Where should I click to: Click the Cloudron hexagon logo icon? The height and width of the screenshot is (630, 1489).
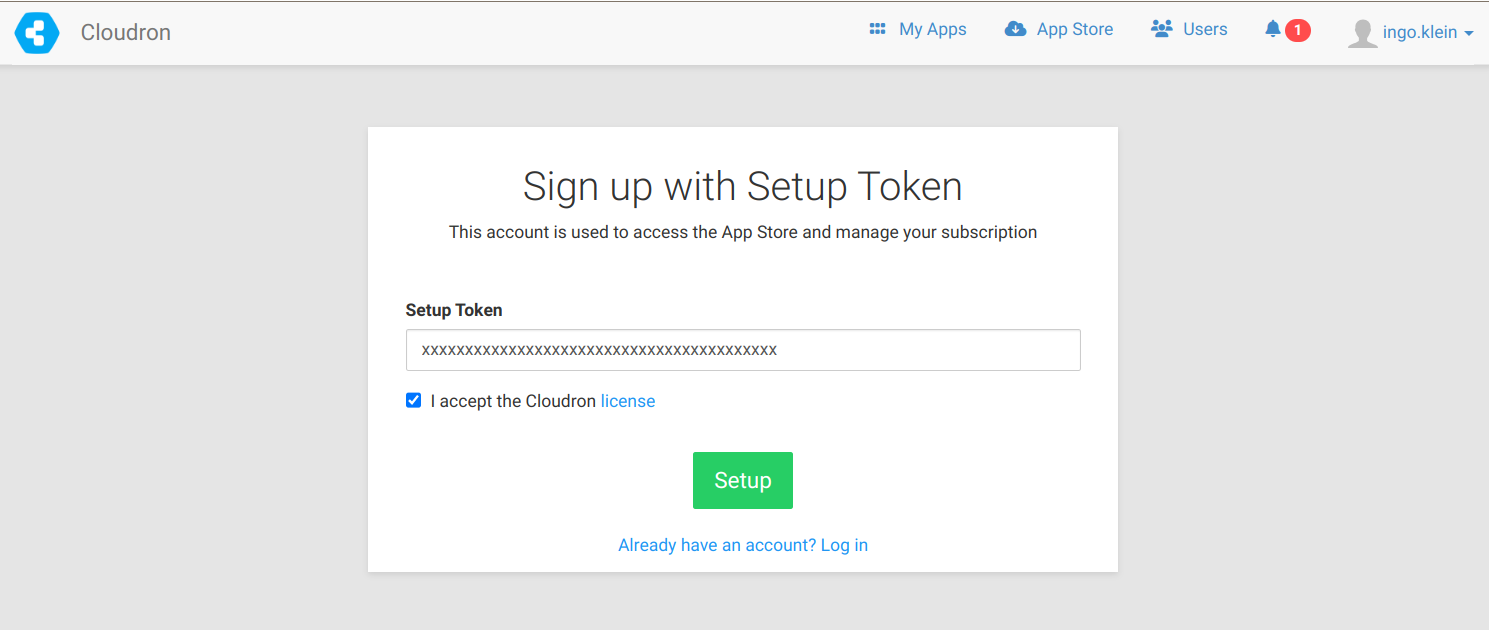pyautogui.click(x=37, y=33)
